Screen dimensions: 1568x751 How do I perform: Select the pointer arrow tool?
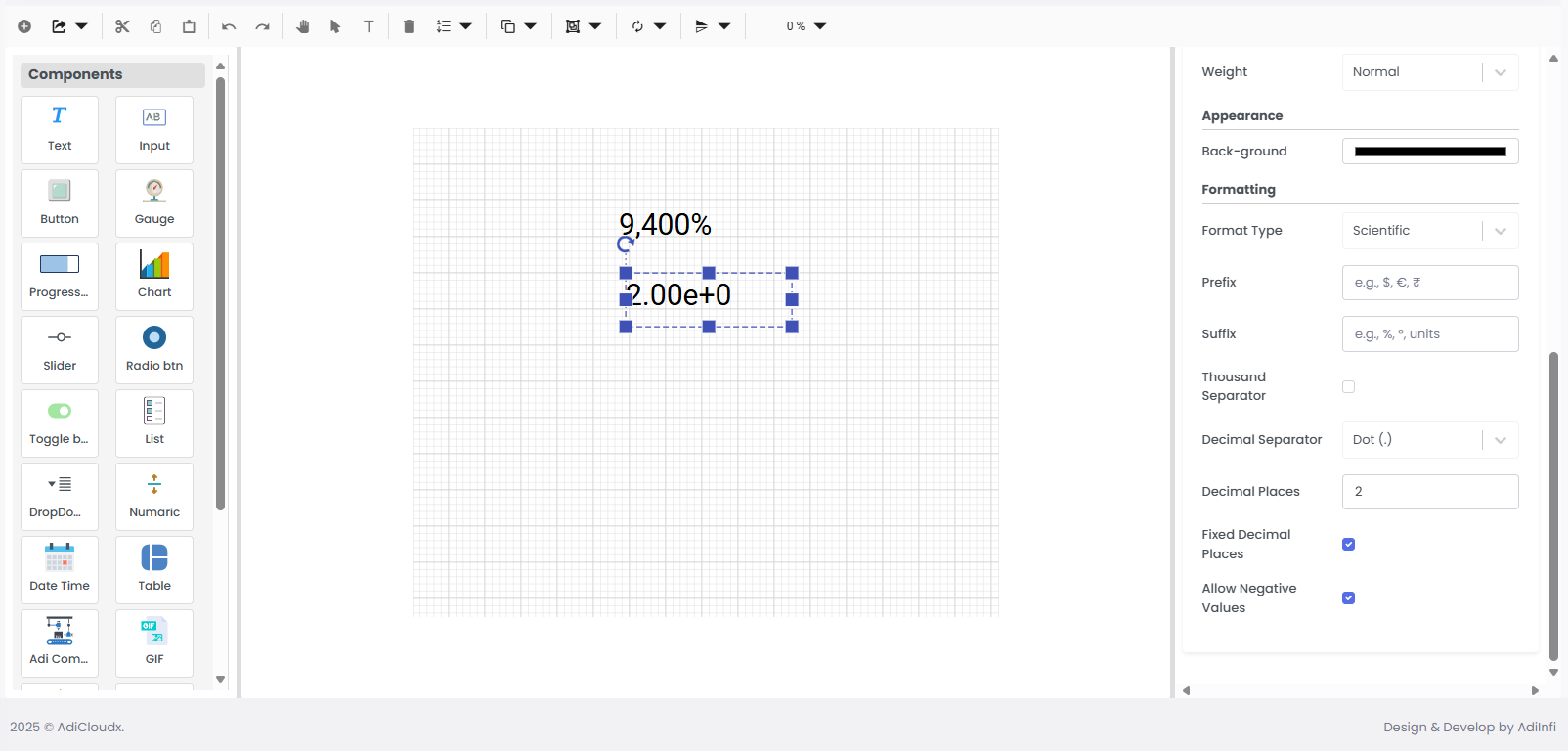(x=335, y=26)
